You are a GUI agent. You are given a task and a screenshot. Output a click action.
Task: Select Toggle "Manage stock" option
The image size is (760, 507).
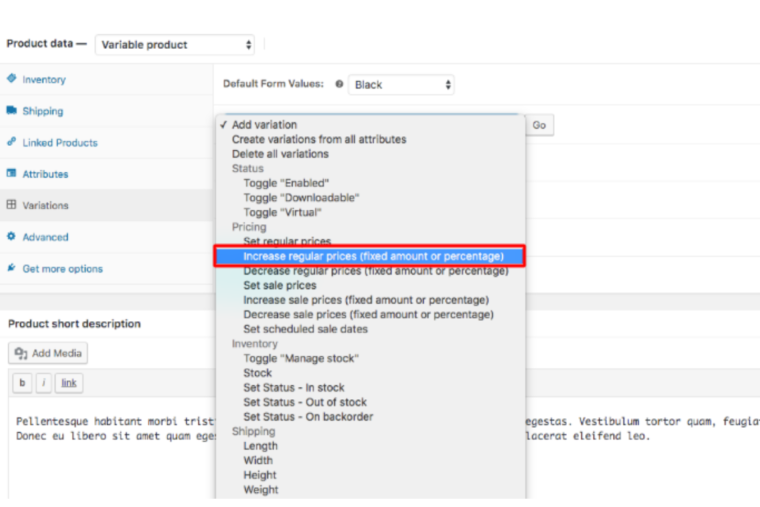point(370,359)
